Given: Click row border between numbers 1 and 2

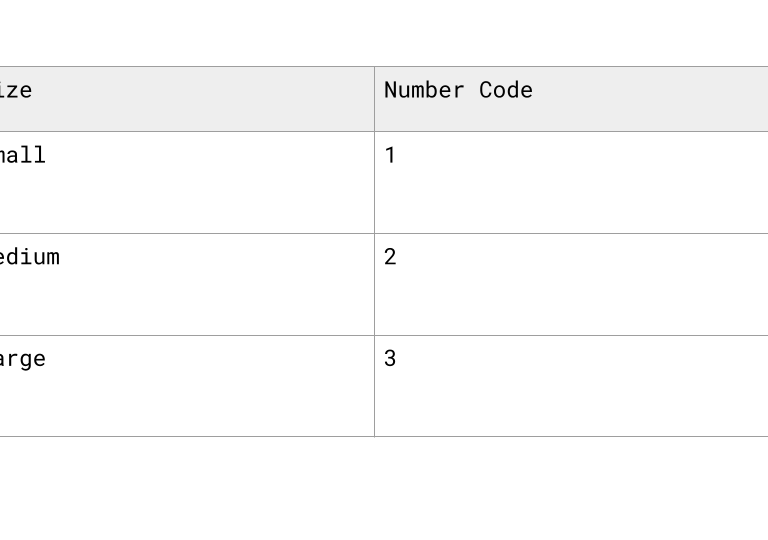Looking at the screenshot, I should (570, 234).
